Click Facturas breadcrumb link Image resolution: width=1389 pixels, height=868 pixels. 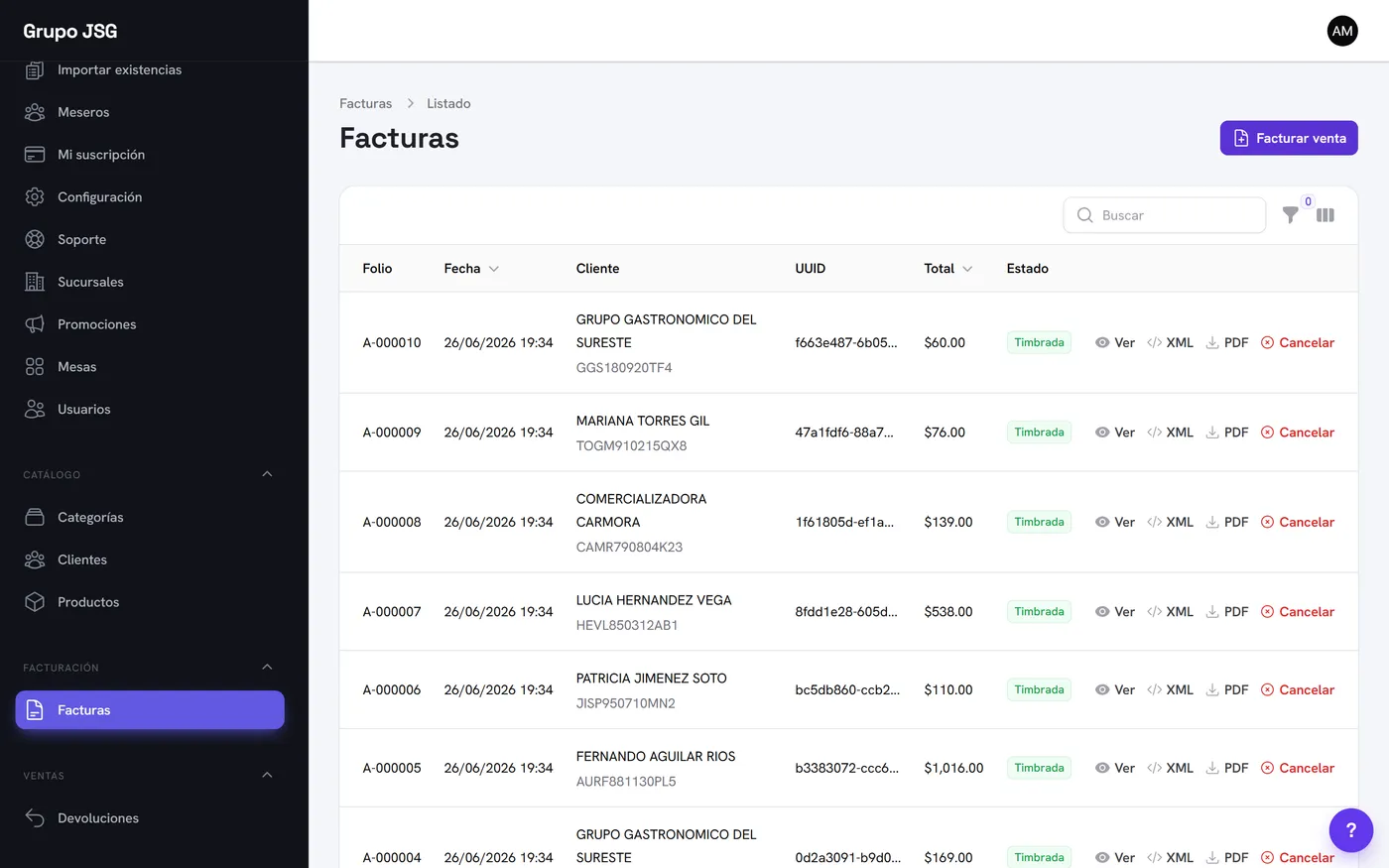tap(365, 103)
